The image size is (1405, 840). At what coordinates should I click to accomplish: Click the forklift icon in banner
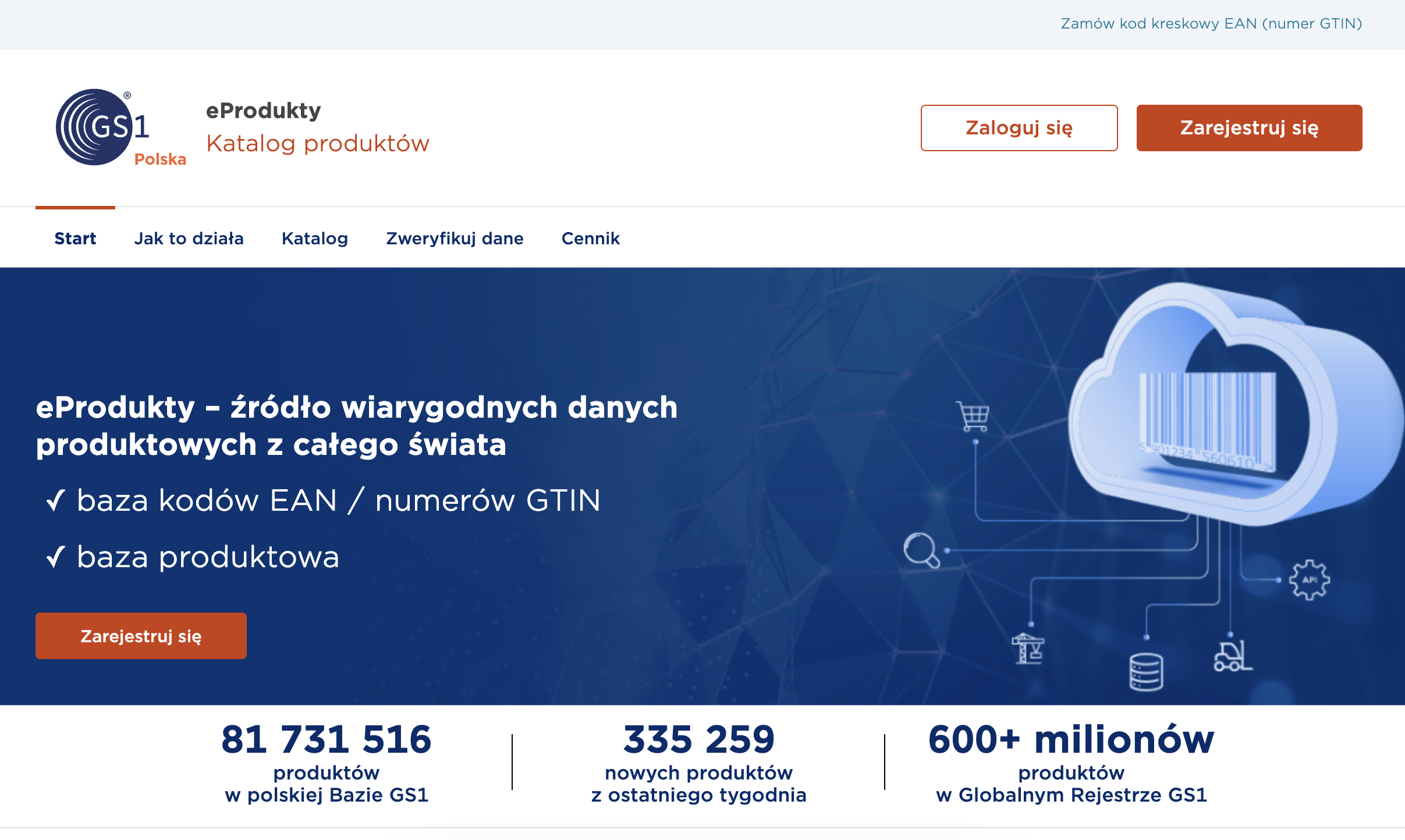pos(1233,656)
